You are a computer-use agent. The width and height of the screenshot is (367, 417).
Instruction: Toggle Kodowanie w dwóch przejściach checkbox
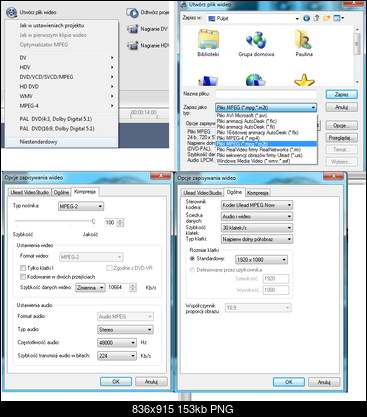point(23,277)
